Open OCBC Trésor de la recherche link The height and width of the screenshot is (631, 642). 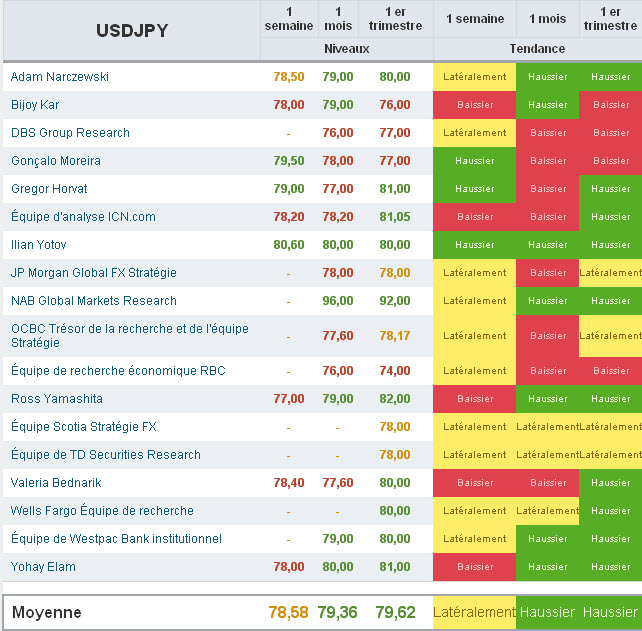(x=130, y=335)
